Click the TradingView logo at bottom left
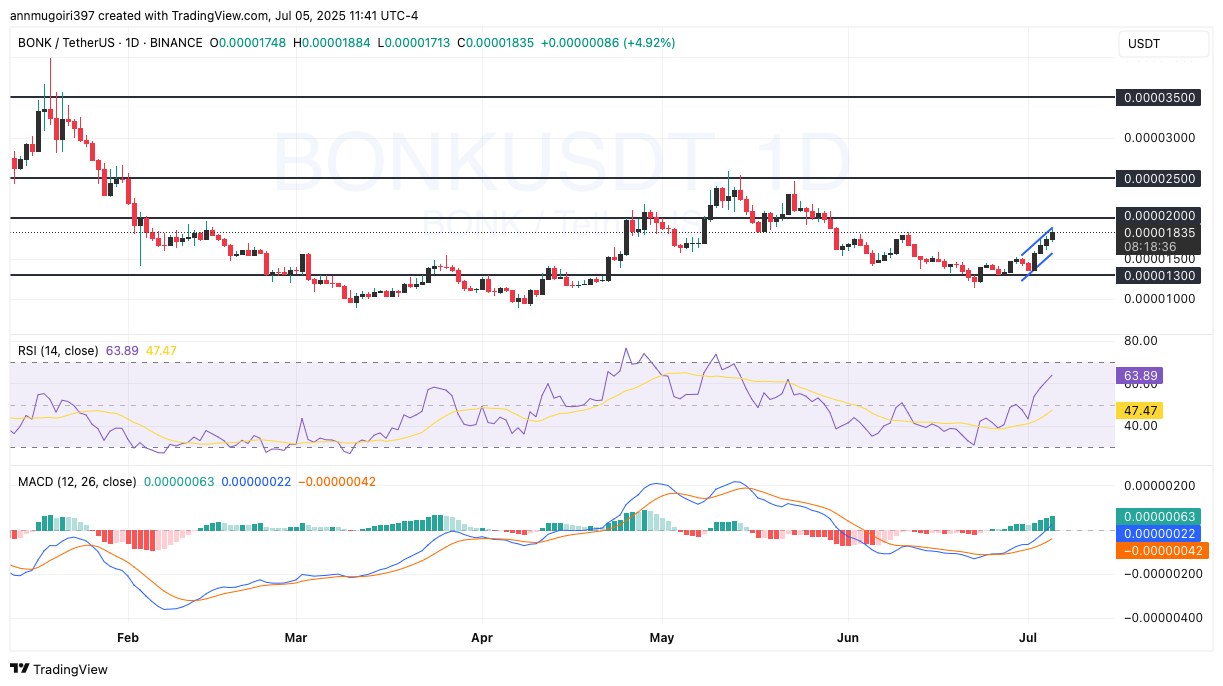1223x686 pixels. 59,669
